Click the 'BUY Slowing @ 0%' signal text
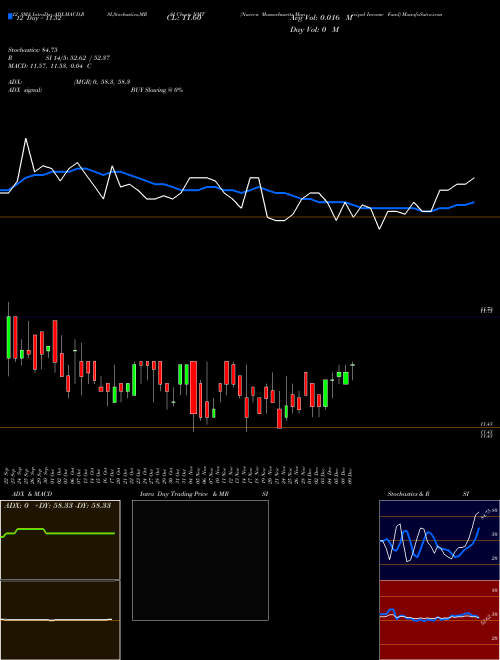Viewport: 500px width, 660px height. 157,90
